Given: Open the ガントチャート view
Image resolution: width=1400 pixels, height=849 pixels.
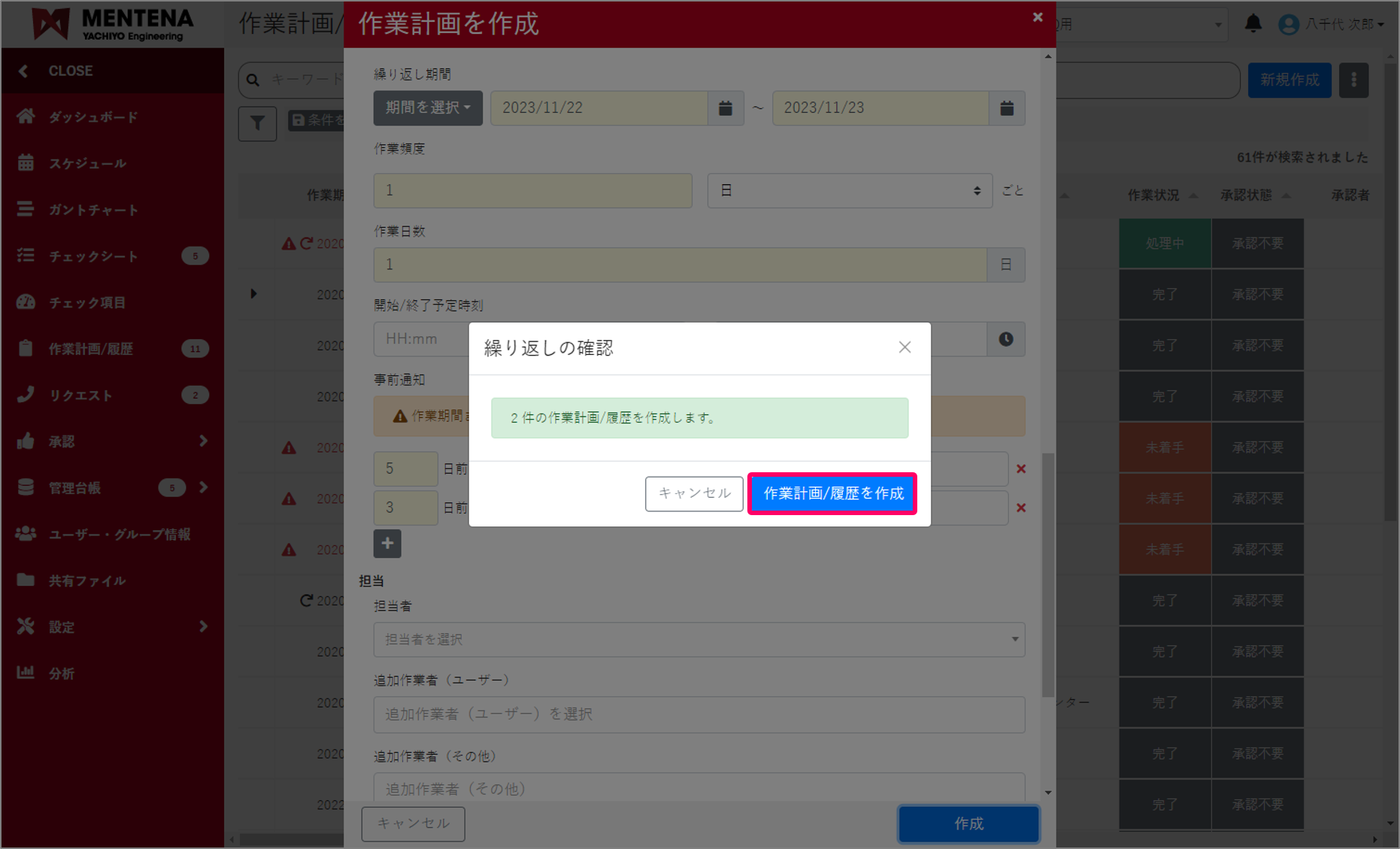Looking at the screenshot, I should point(92,210).
